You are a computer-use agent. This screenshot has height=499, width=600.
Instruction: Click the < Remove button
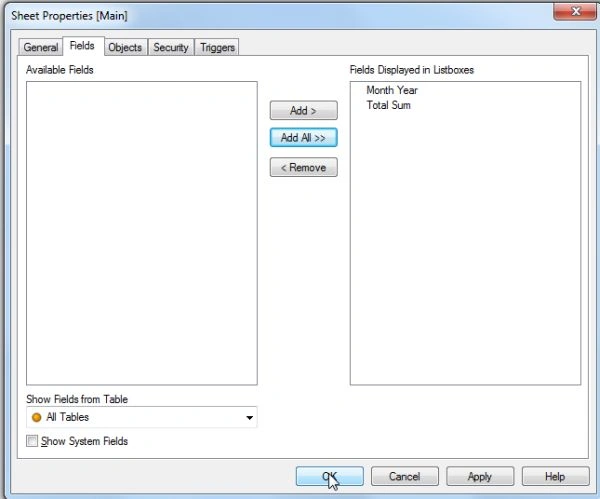click(303, 167)
